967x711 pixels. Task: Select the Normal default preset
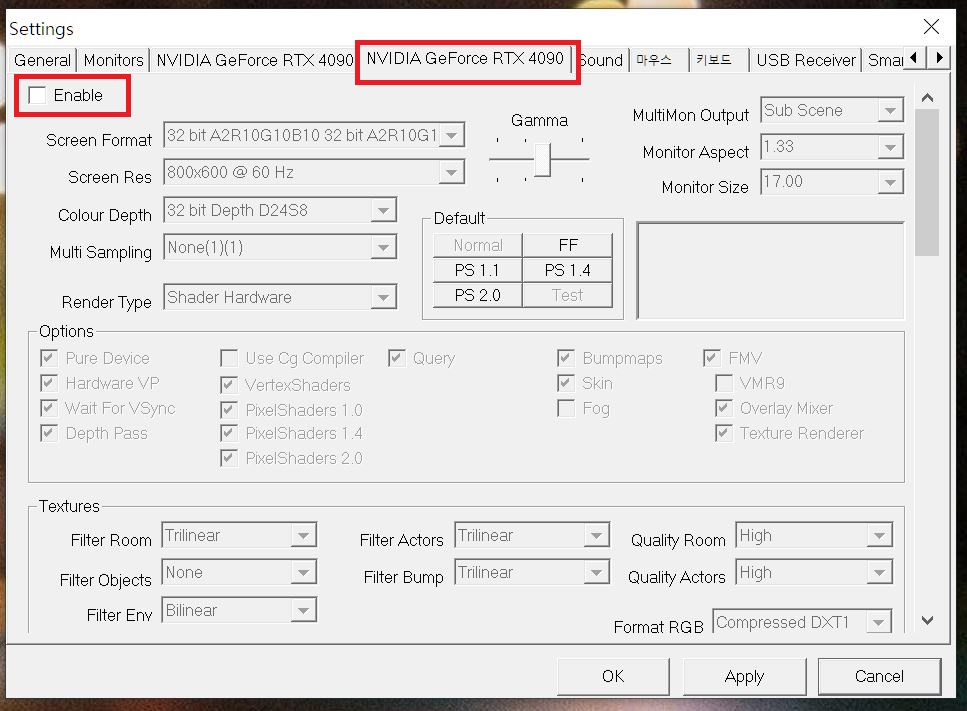coord(478,245)
